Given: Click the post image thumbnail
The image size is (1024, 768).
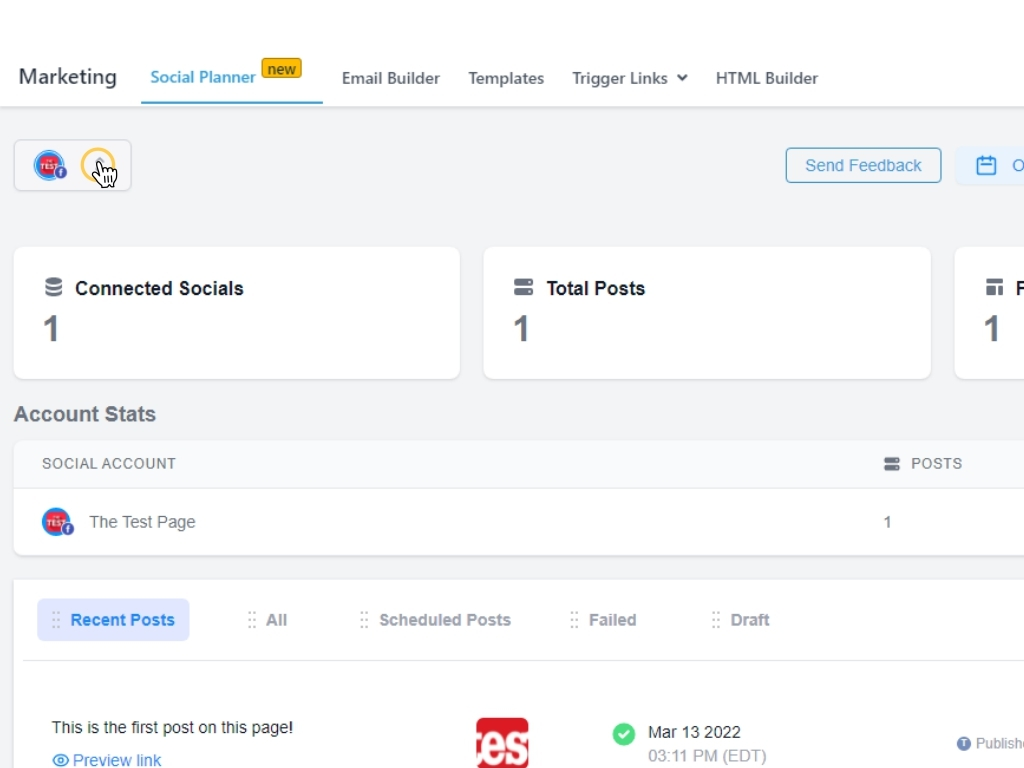Looking at the screenshot, I should tap(502, 743).
